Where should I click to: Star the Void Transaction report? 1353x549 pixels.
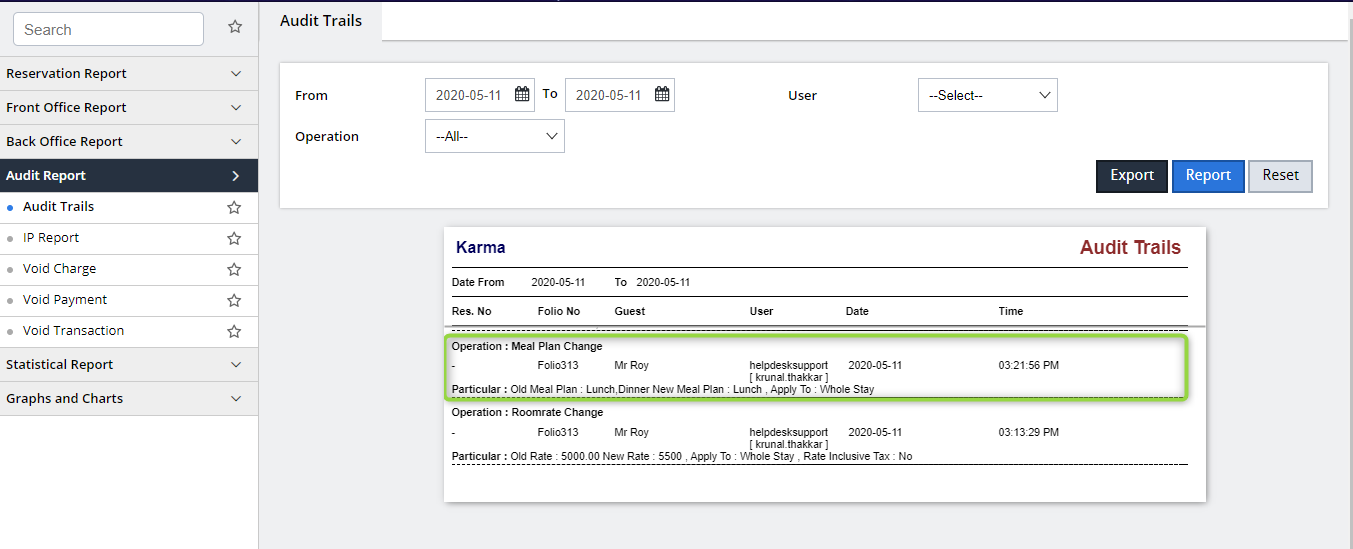[234, 331]
